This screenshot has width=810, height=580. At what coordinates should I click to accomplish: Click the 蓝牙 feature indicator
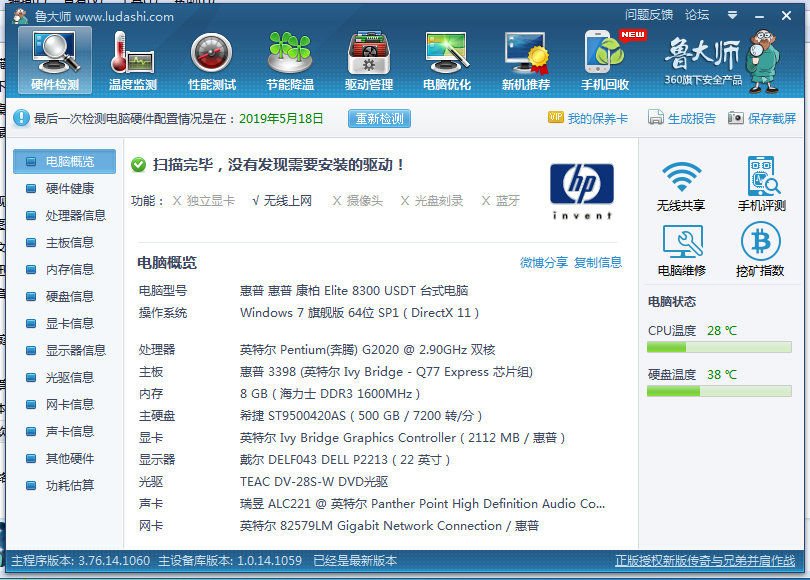tap(501, 200)
